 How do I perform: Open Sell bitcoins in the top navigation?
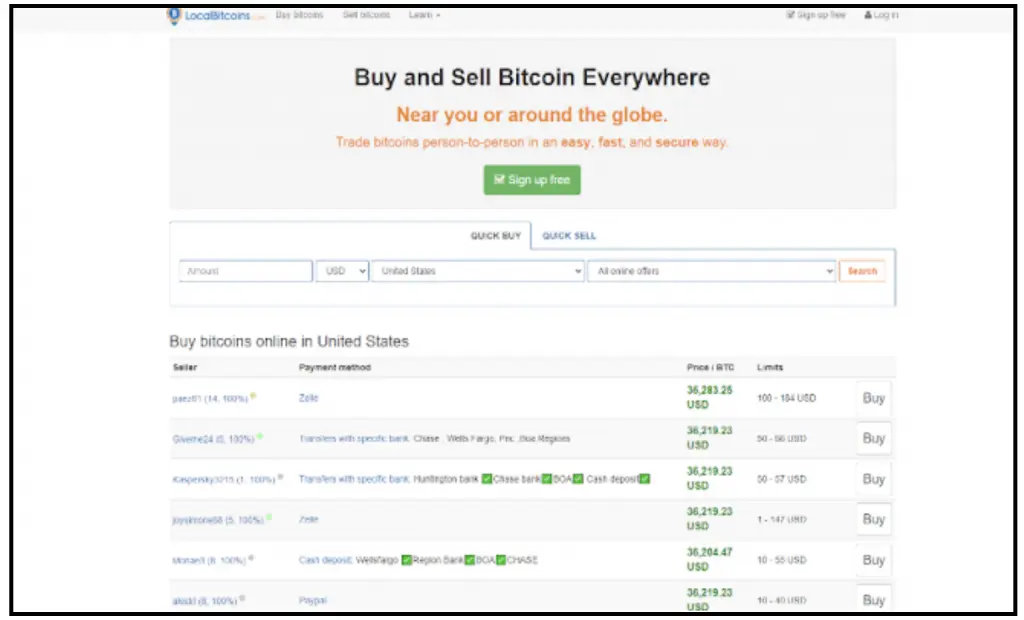pyautogui.click(x=366, y=15)
